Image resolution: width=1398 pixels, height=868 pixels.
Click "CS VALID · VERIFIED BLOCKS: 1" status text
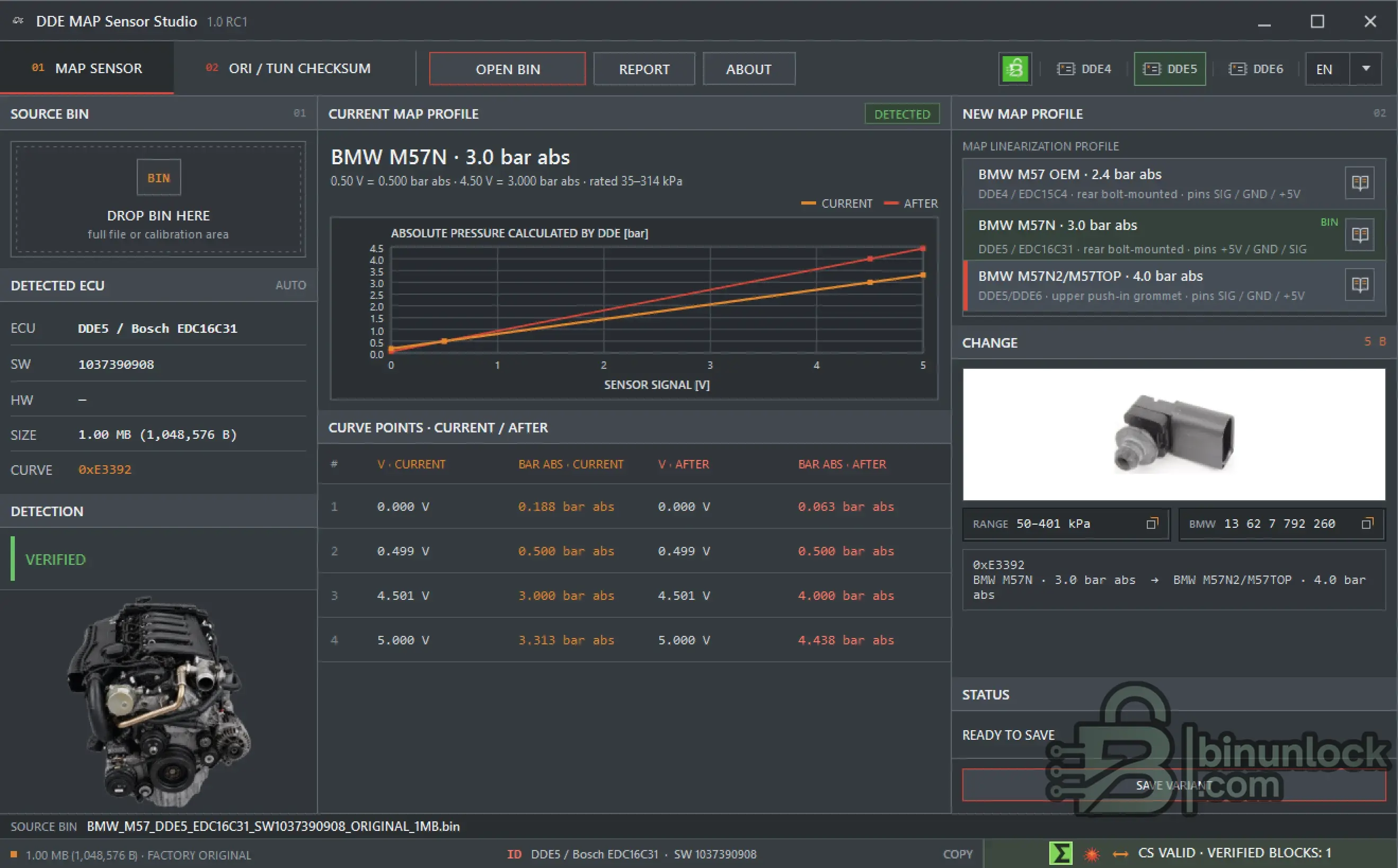tap(1234, 853)
